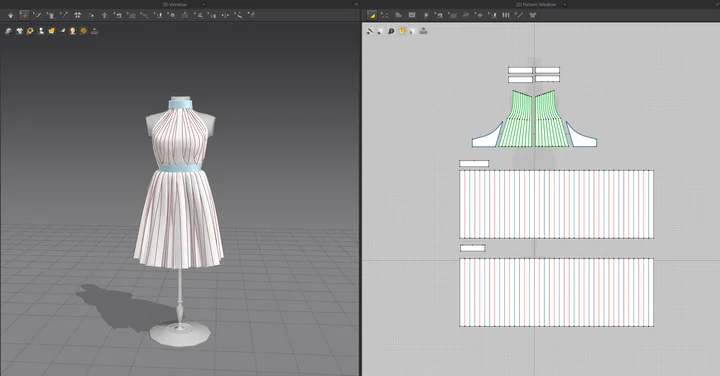Click the avatar silhouette display icon in 3D window

pos(41,31)
